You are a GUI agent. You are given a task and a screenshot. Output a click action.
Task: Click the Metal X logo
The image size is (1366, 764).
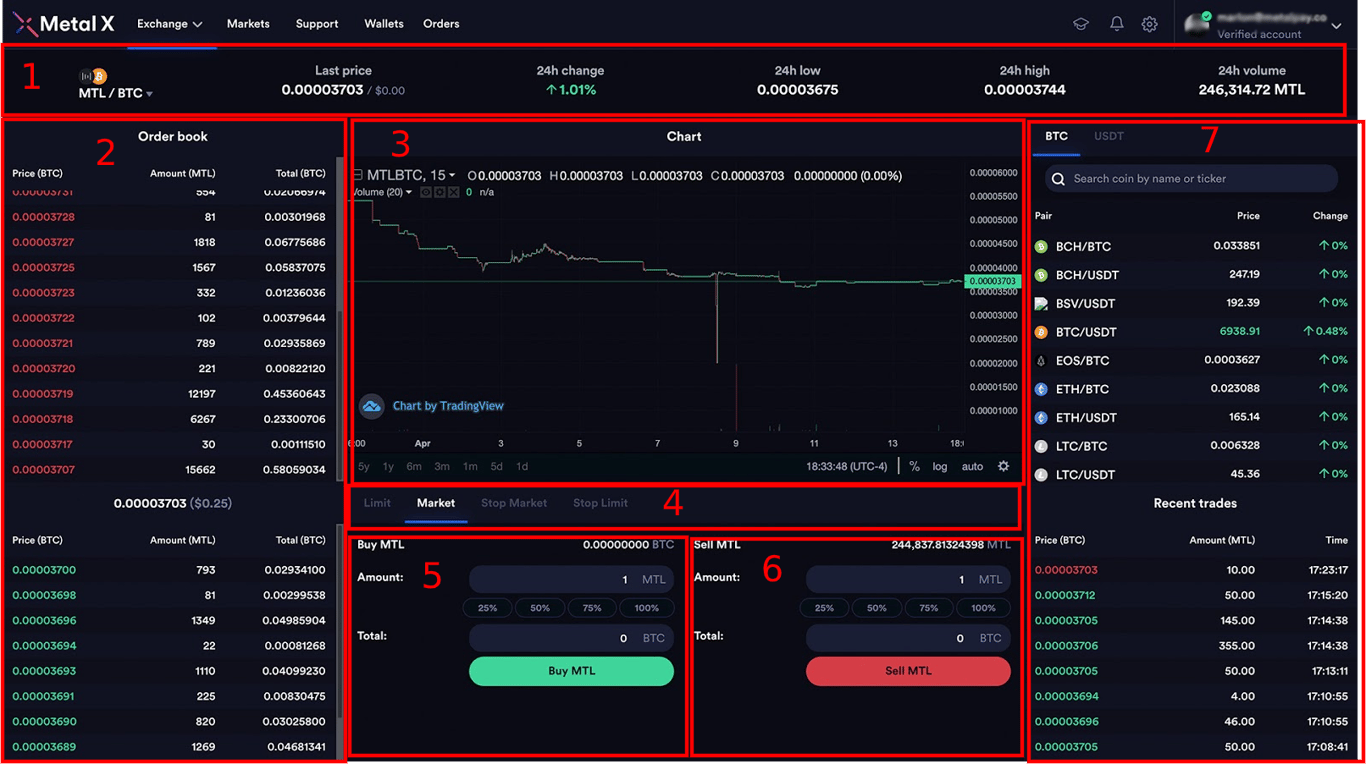tap(63, 23)
